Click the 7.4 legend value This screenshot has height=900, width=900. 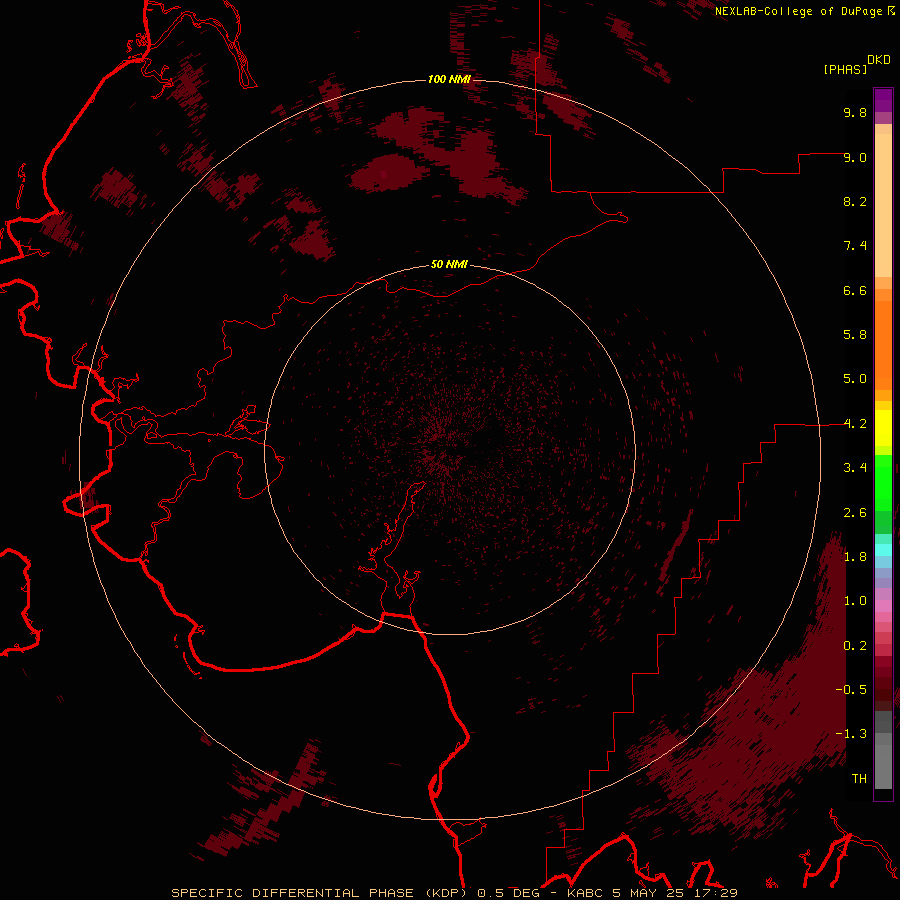(x=855, y=246)
